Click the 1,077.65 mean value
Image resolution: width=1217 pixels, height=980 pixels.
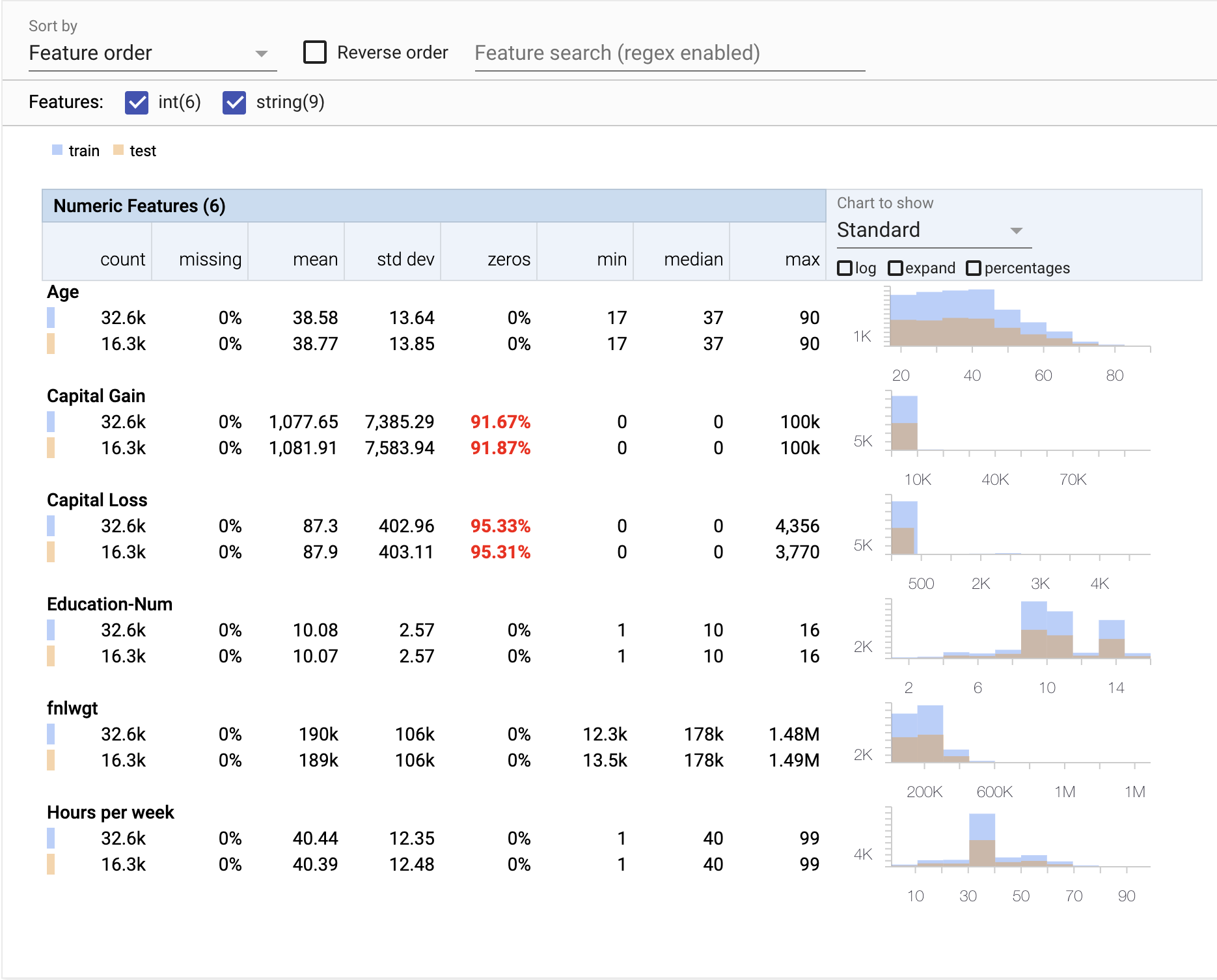[303, 422]
